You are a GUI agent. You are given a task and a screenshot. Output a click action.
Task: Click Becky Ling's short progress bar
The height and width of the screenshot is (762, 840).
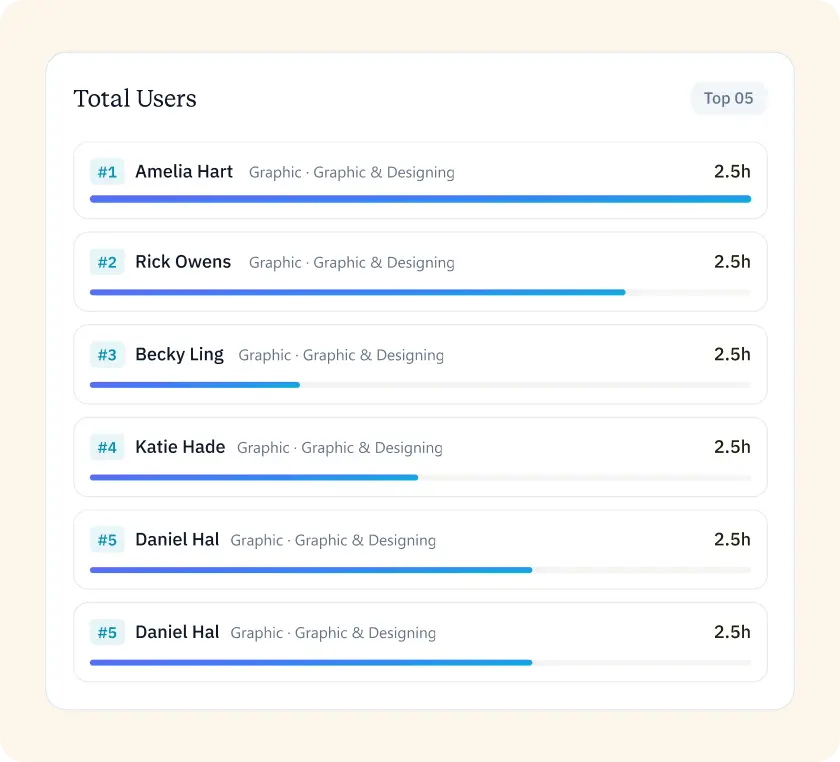tap(195, 384)
